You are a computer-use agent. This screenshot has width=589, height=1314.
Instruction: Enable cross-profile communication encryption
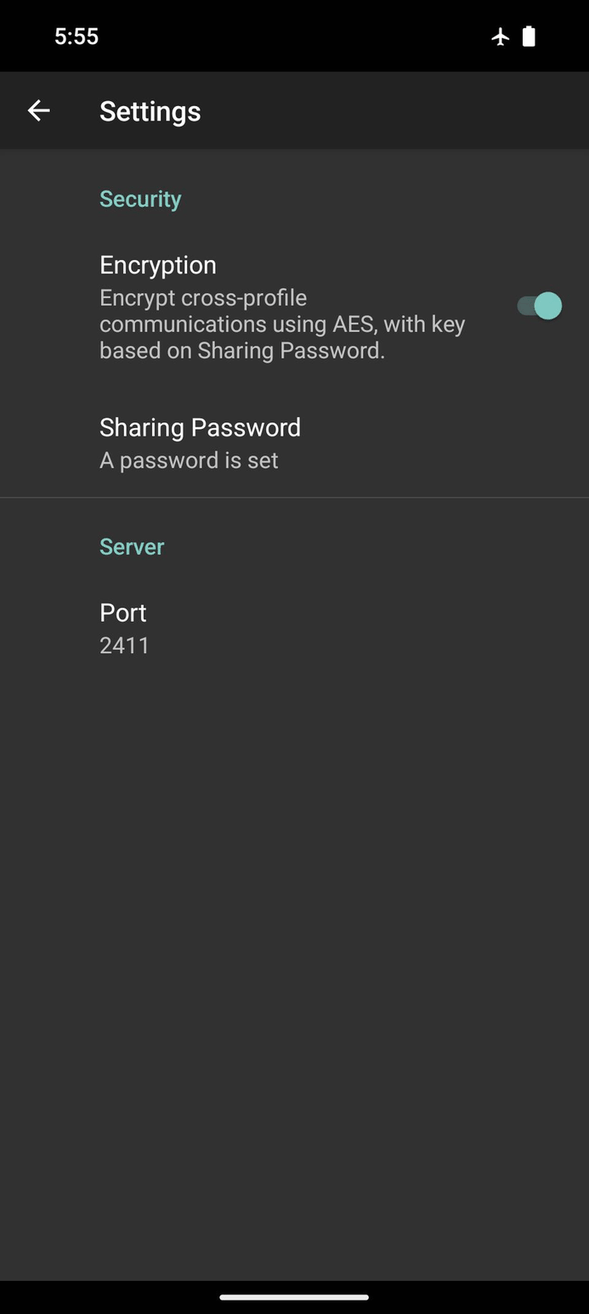[538, 306]
